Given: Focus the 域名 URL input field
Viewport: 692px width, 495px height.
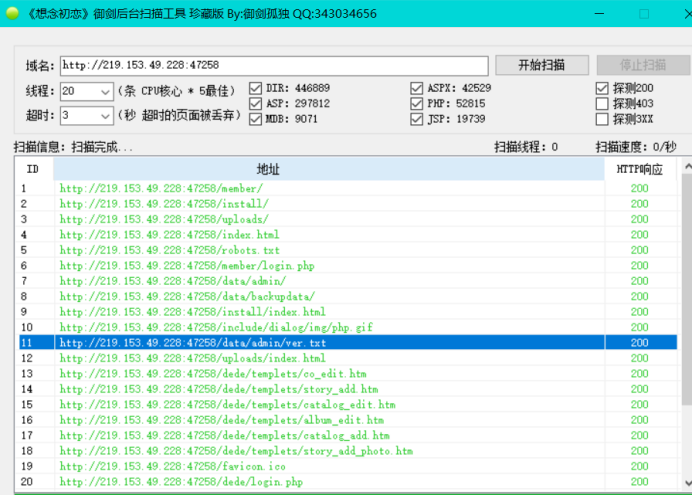Looking at the screenshot, I should [x=274, y=65].
